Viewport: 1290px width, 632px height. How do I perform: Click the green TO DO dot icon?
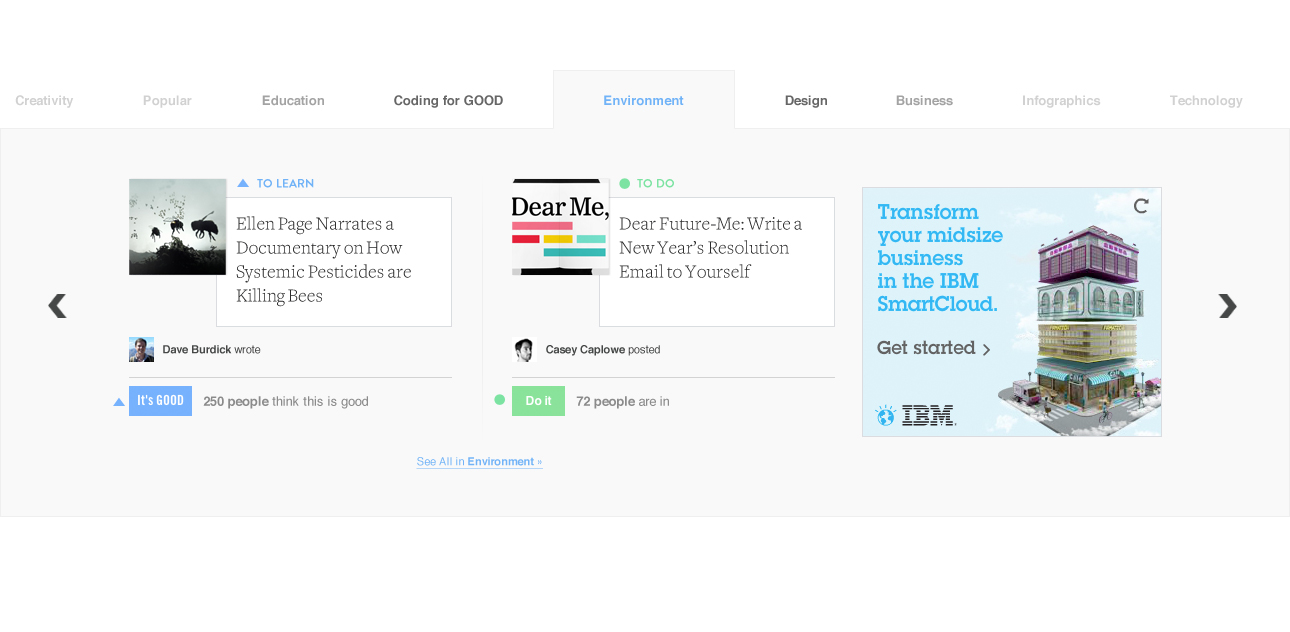tap(626, 182)
